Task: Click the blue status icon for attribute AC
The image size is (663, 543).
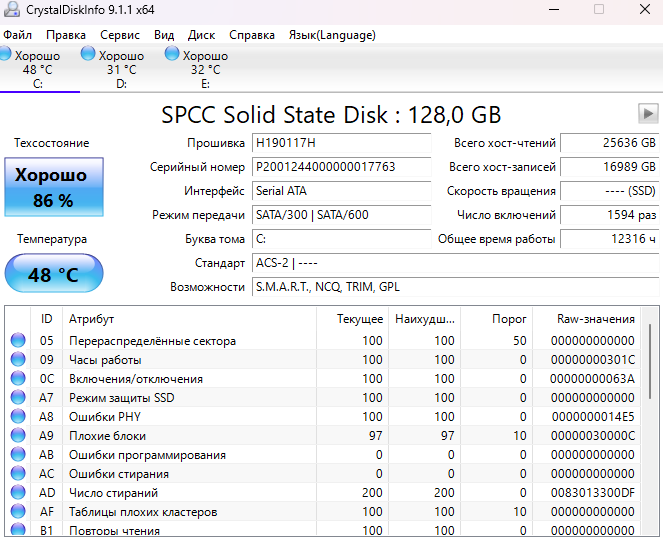Action: point(18,473)
